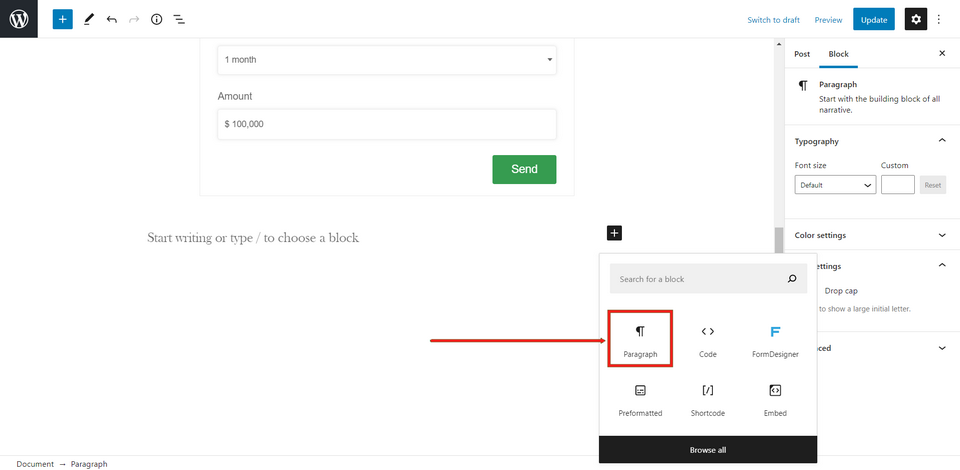The image size is (960, 470).
Task: Insert a Paragraph block
Action: tap(640, 340)
